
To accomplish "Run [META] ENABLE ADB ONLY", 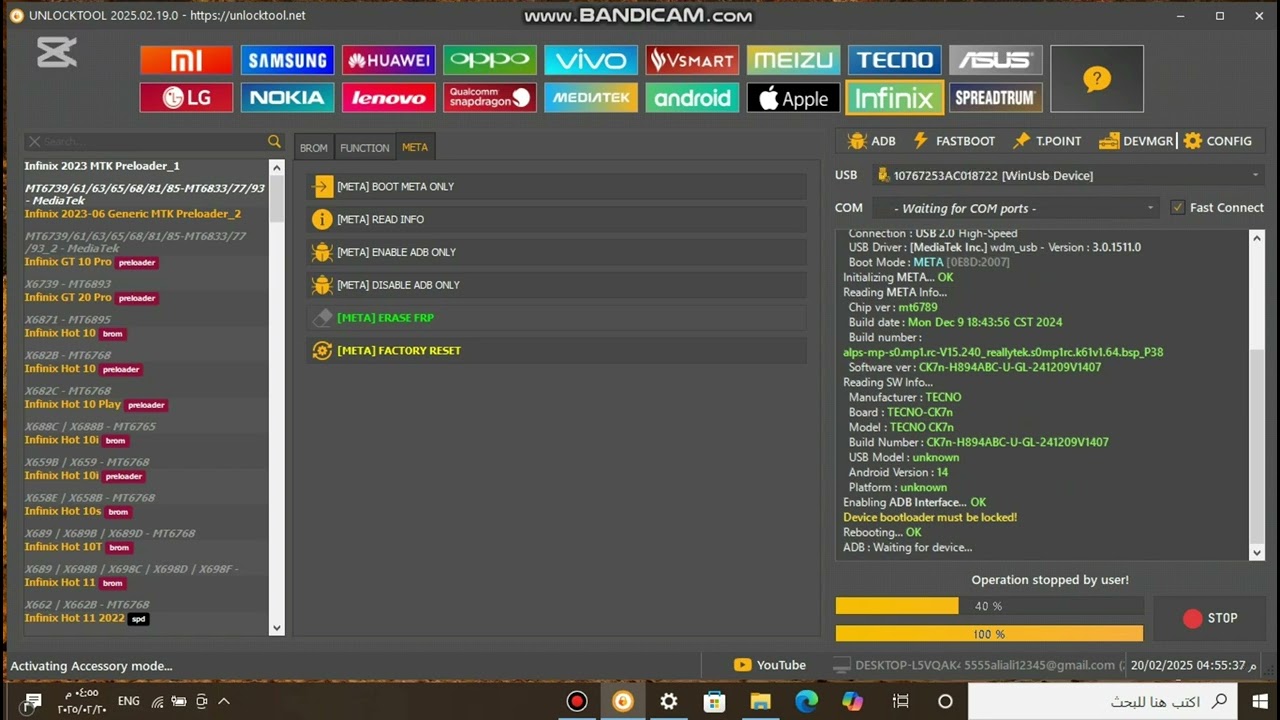I will coord(556,252).
